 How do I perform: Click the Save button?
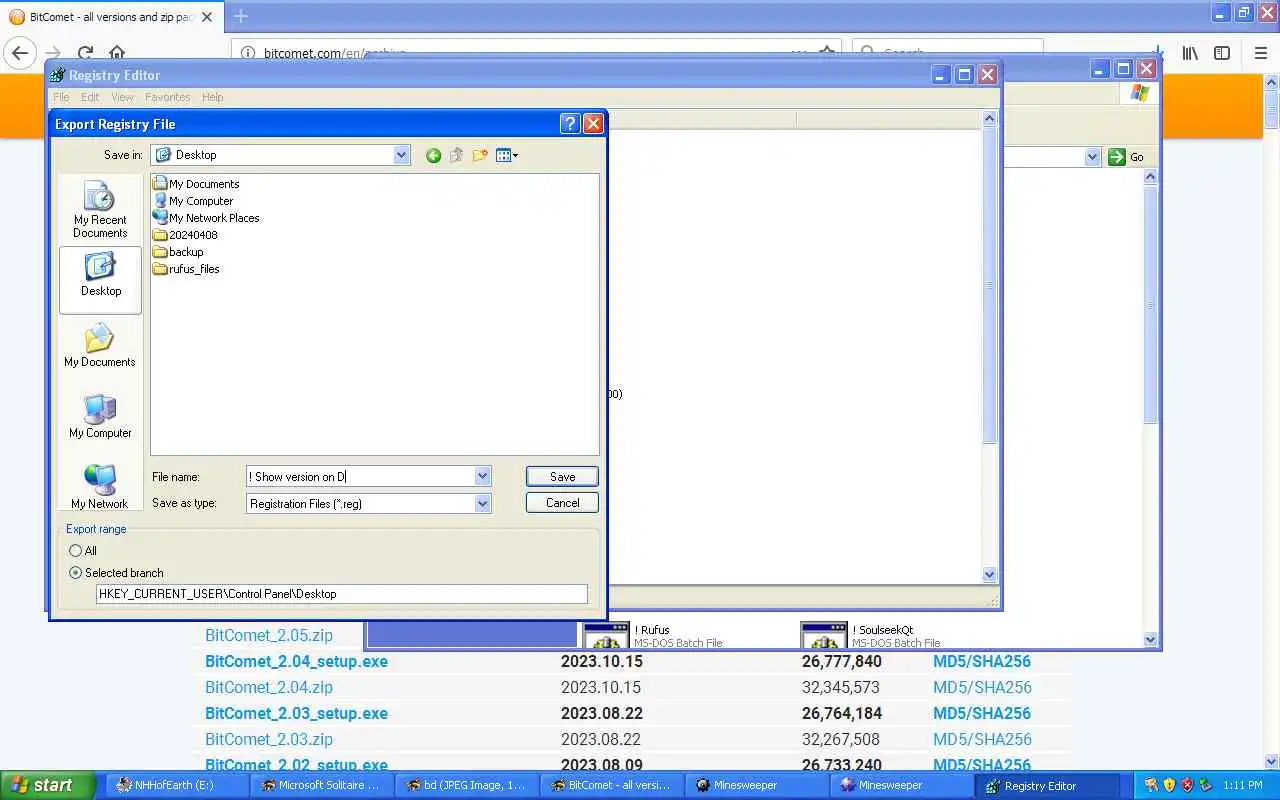pos(562,477)
